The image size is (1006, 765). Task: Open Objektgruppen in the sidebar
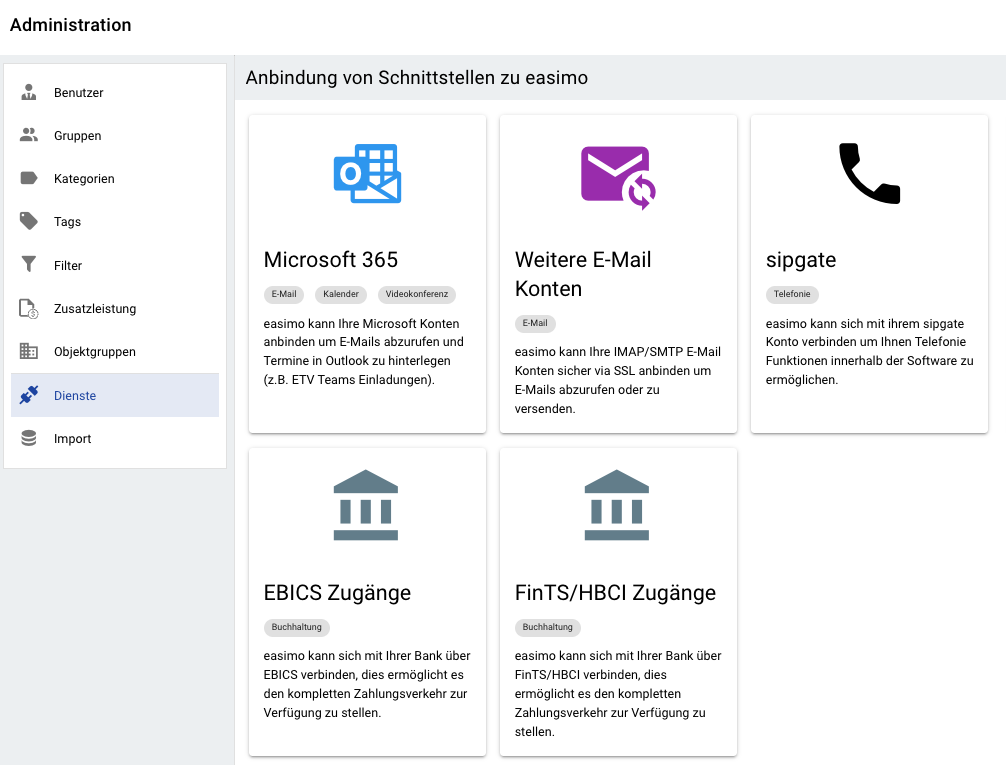pos(115,352)
